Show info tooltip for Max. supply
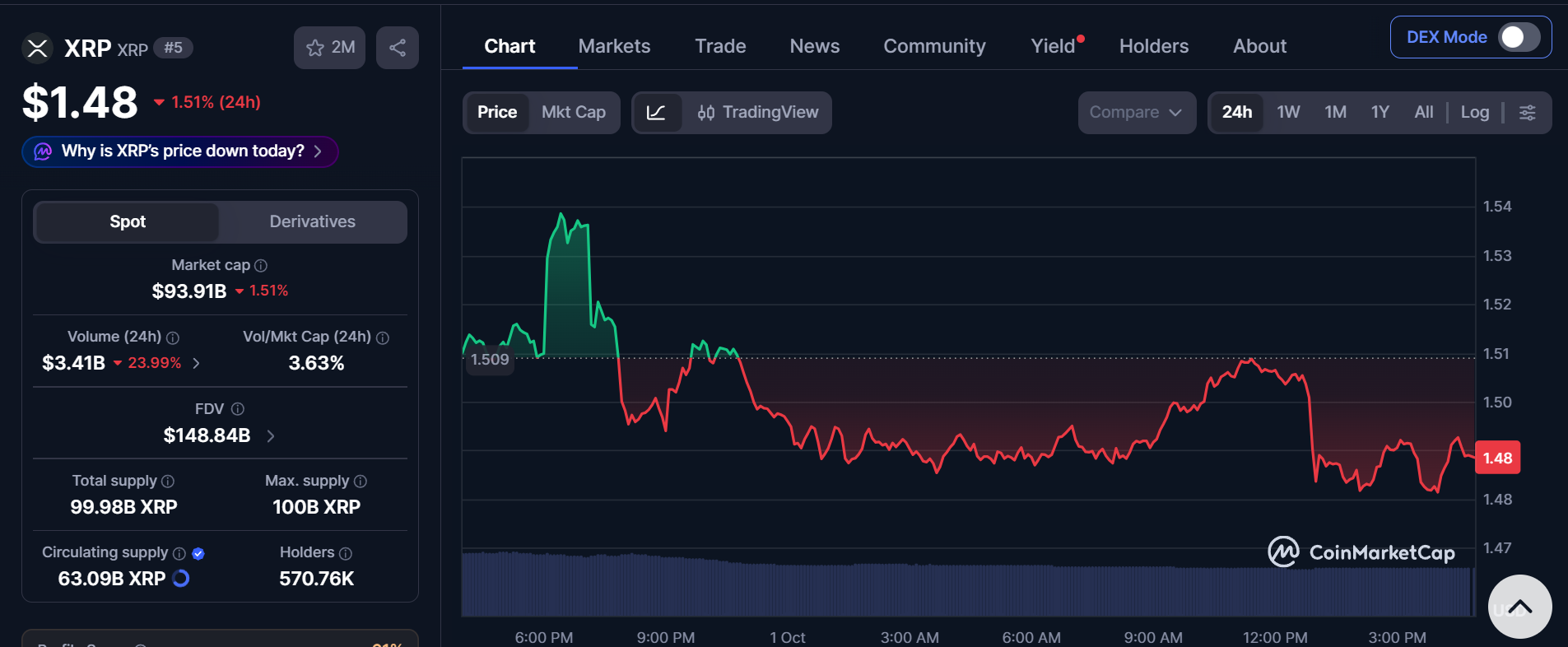Screen dimensions: 1568x647 point(361,482)
